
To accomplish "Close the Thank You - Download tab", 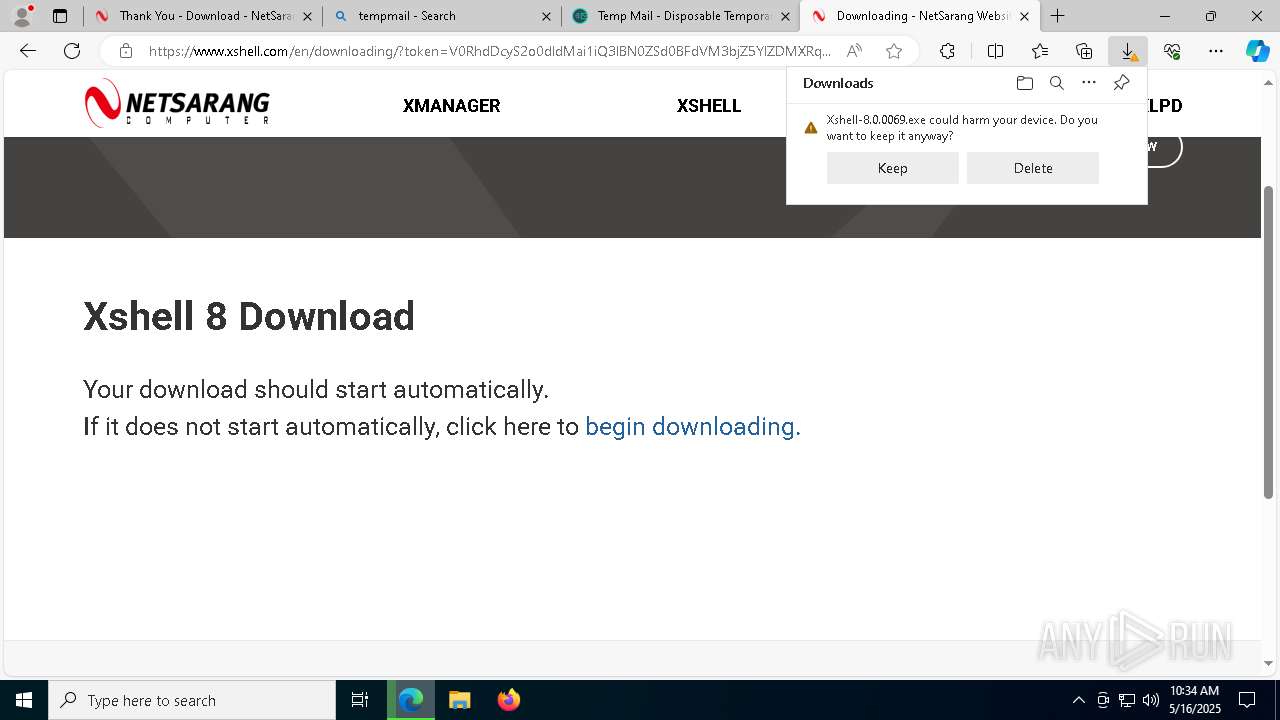I will (x=307, y=16).
